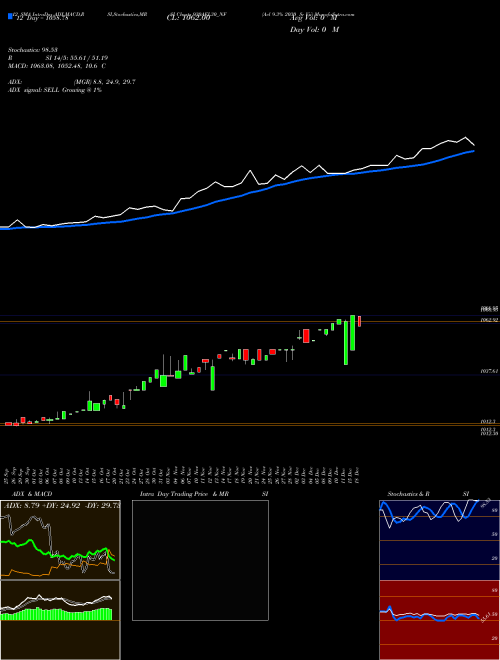Click the 1062.92 price axis label
The image size is (500, 660).
489,320
